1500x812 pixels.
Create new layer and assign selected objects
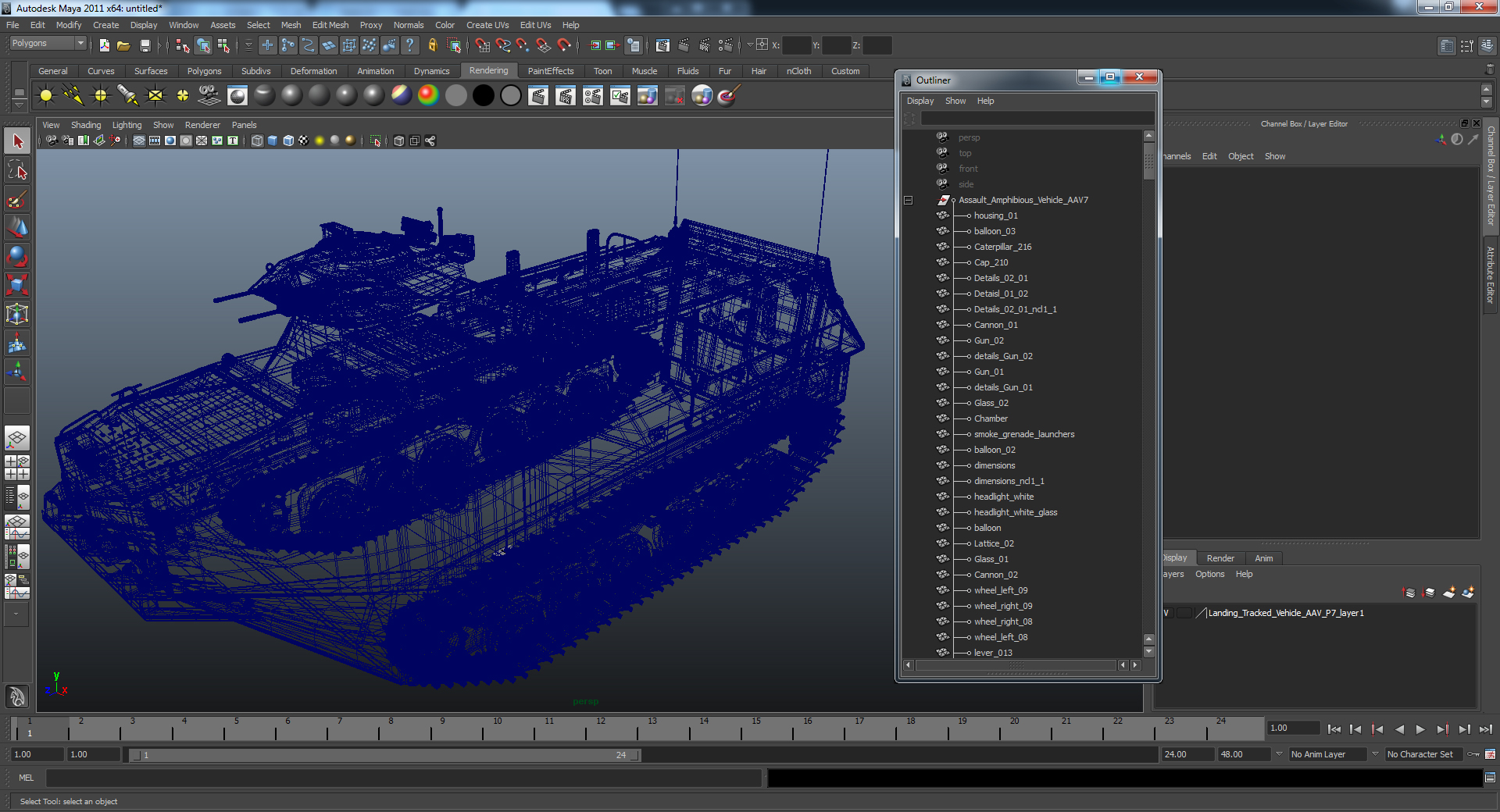click(1468, 593)
